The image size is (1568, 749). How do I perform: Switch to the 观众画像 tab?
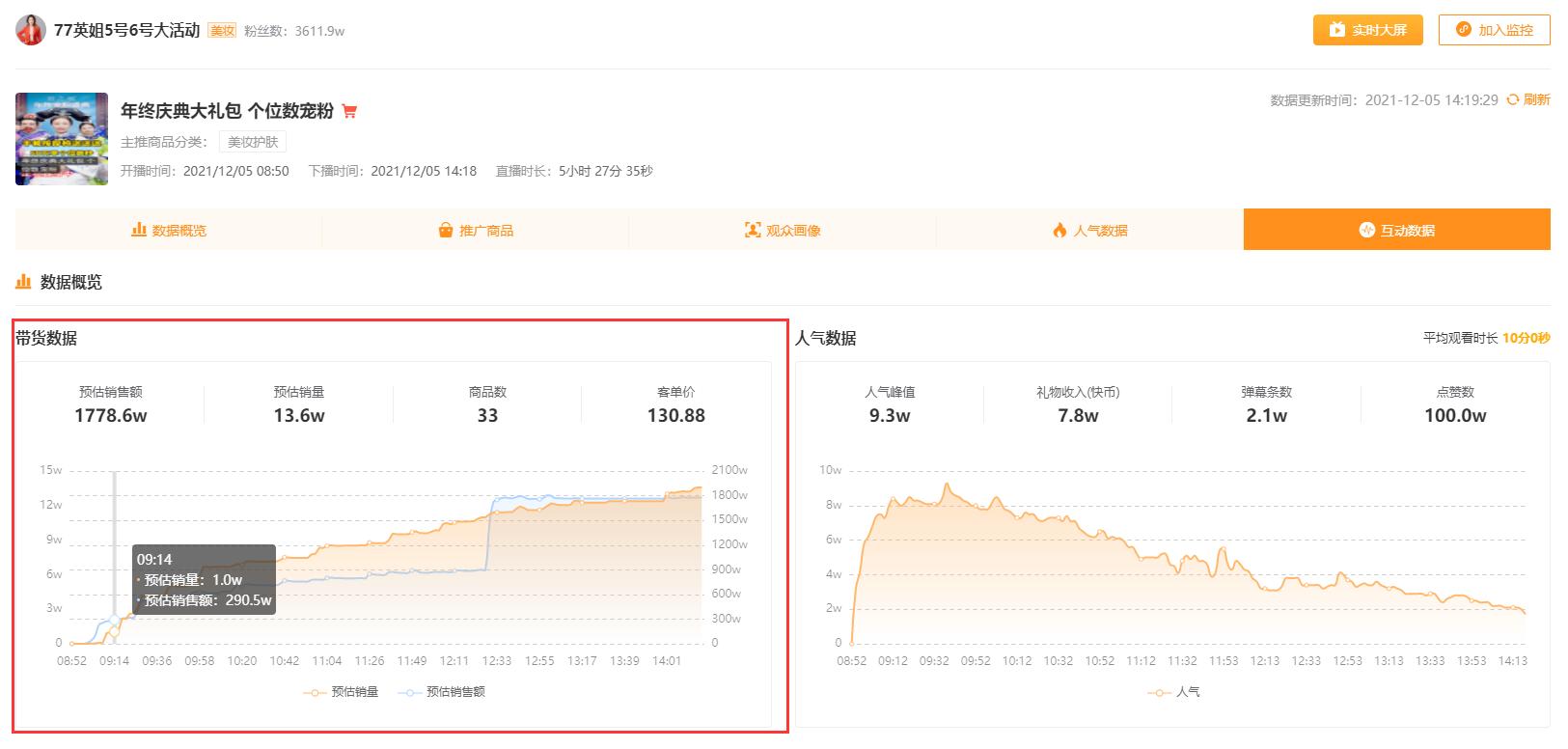point(783,230)
